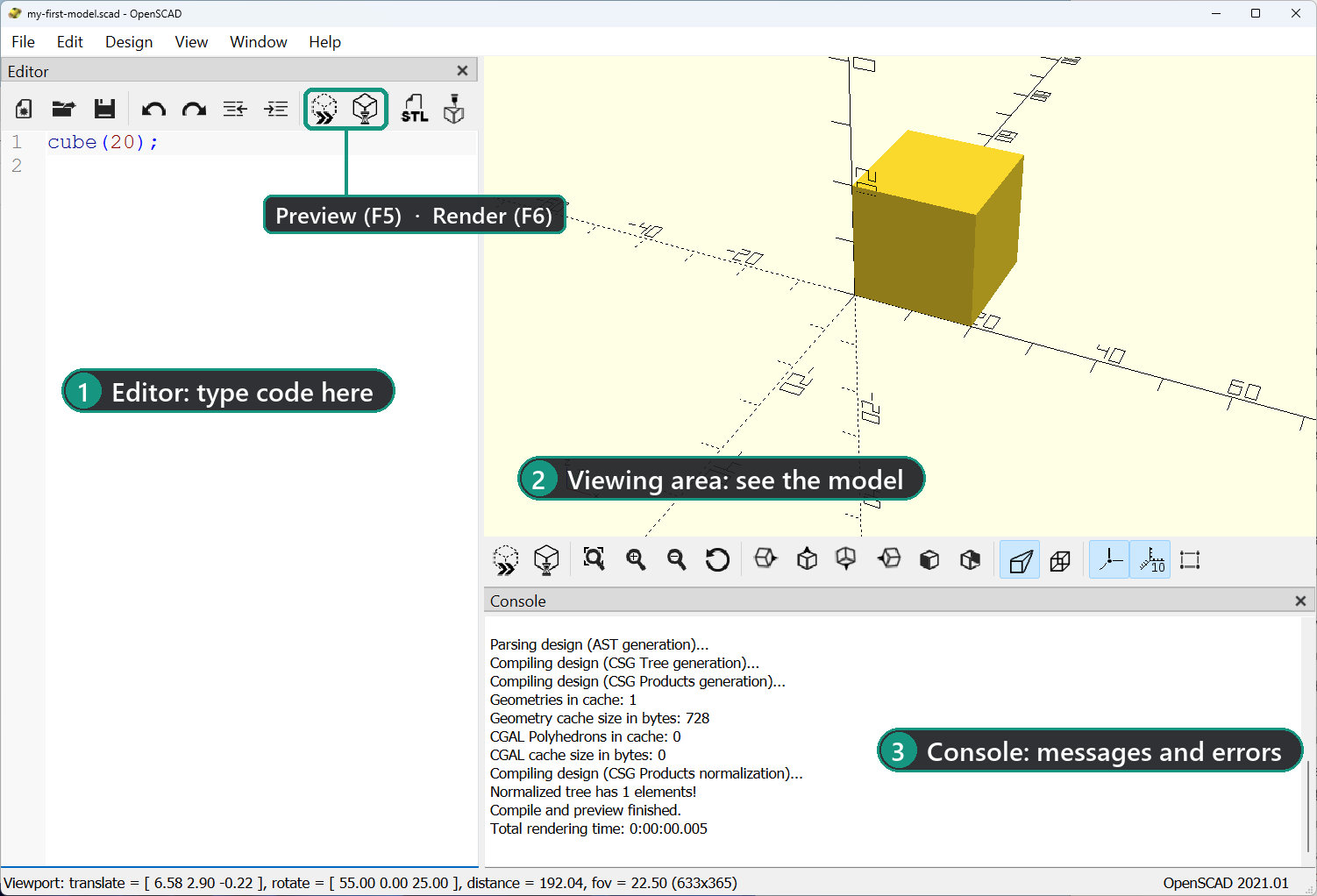Save the design with the floppy icon
The image size is (1317, 896).
(x=105, y=109)
